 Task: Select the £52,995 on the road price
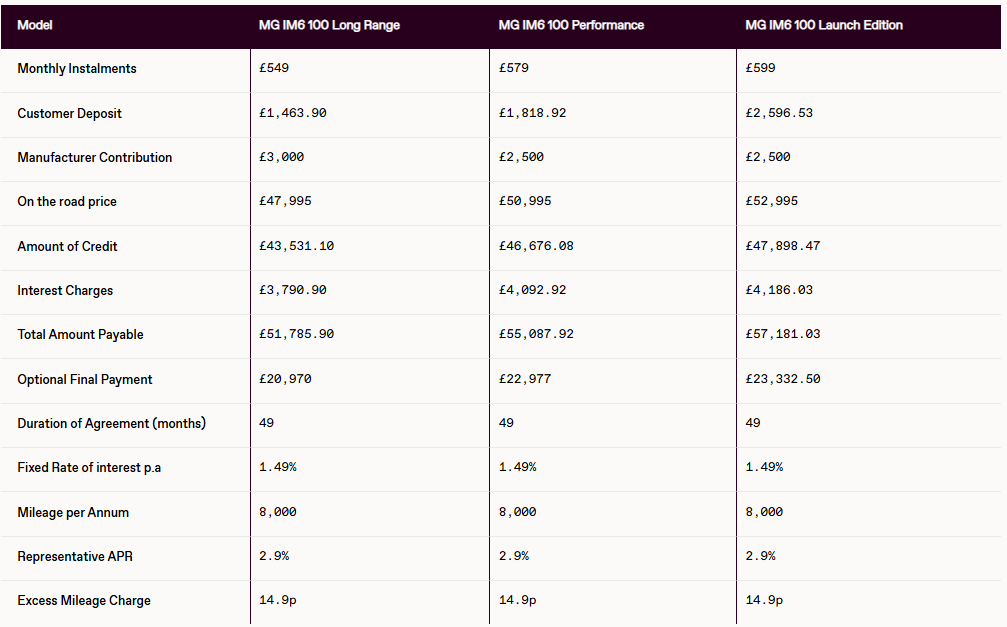click(772, 202)
